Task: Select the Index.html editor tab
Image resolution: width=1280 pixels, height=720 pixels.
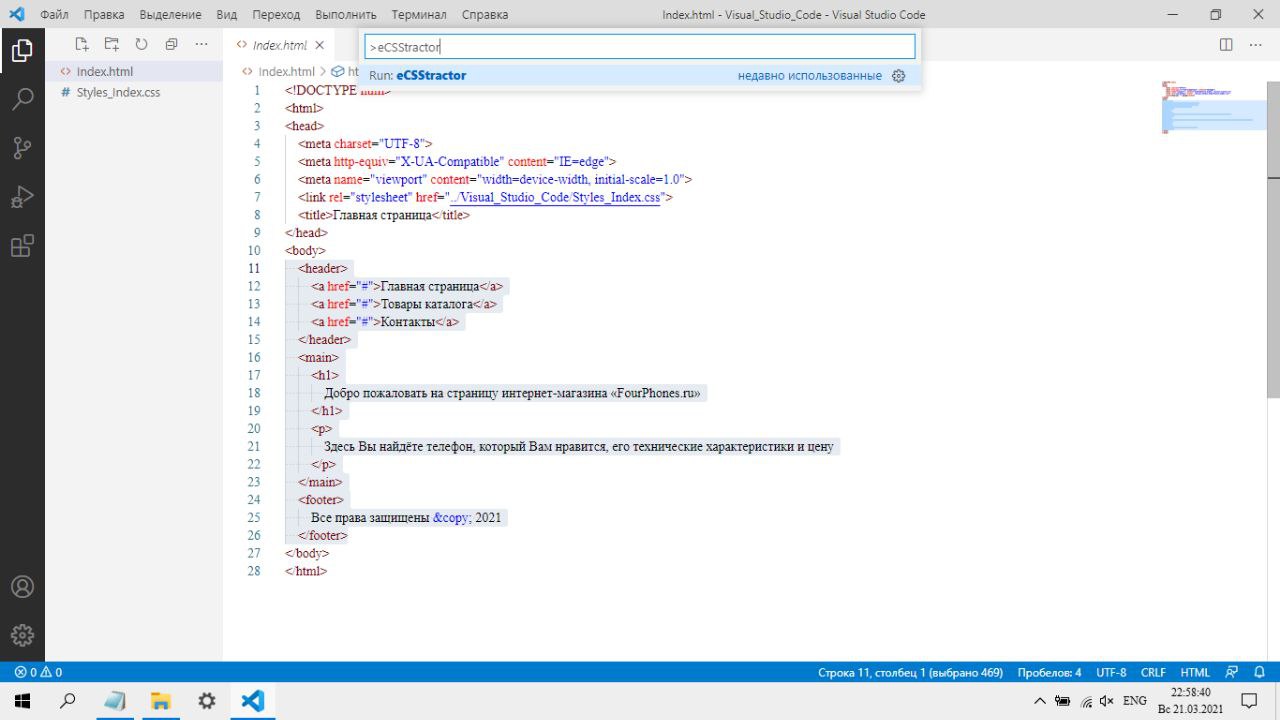Action: 279,45
